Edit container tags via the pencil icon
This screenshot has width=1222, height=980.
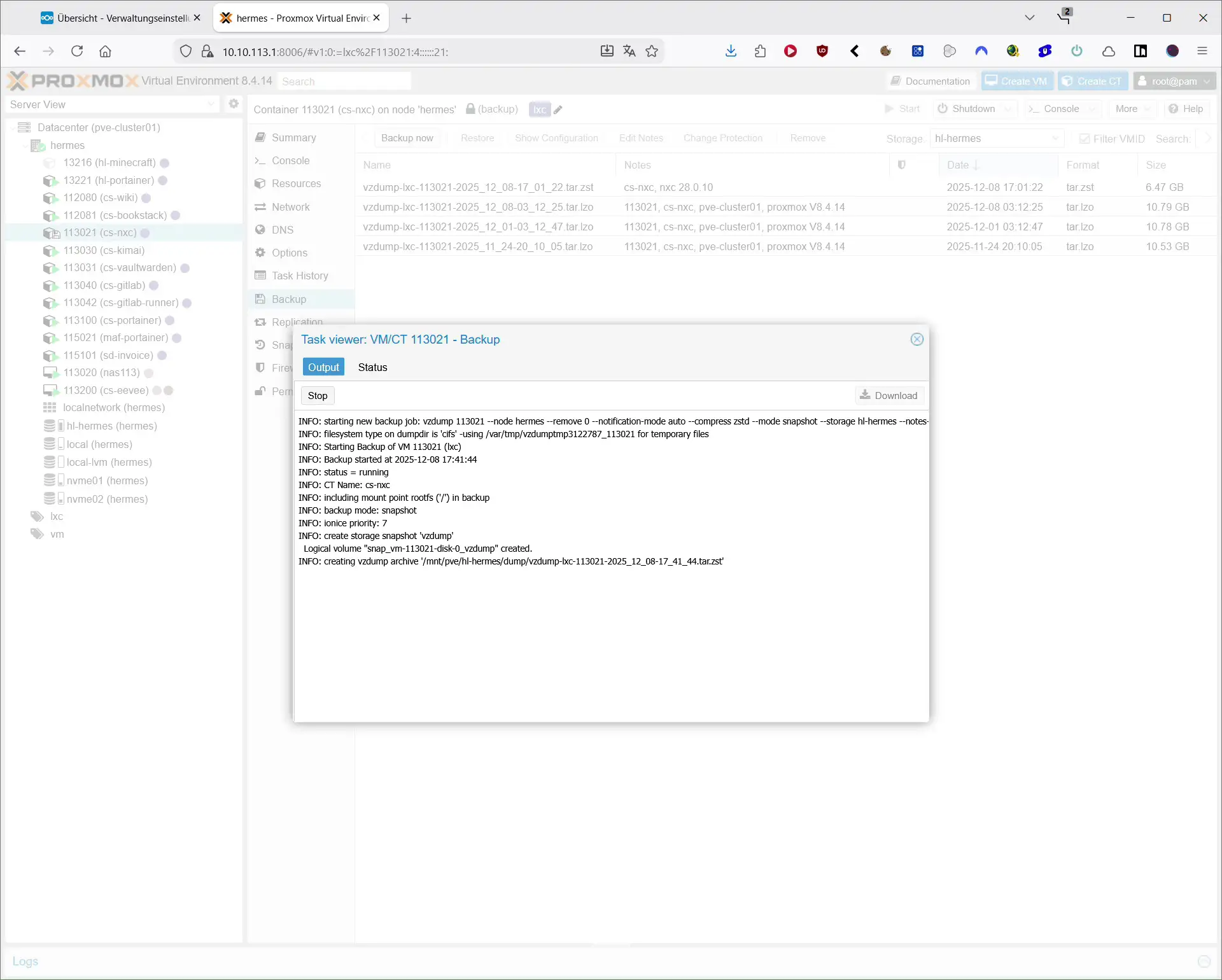click(558, 109)
